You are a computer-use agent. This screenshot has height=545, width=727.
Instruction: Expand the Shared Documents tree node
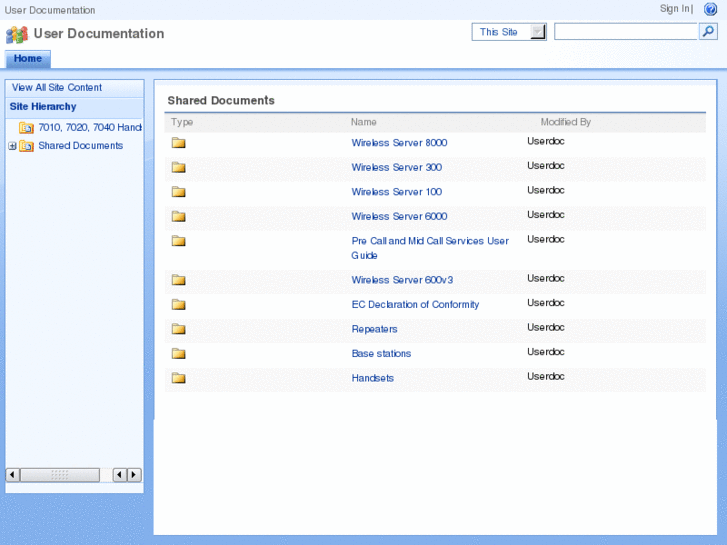pyautogui.click(x=12, y=146)
